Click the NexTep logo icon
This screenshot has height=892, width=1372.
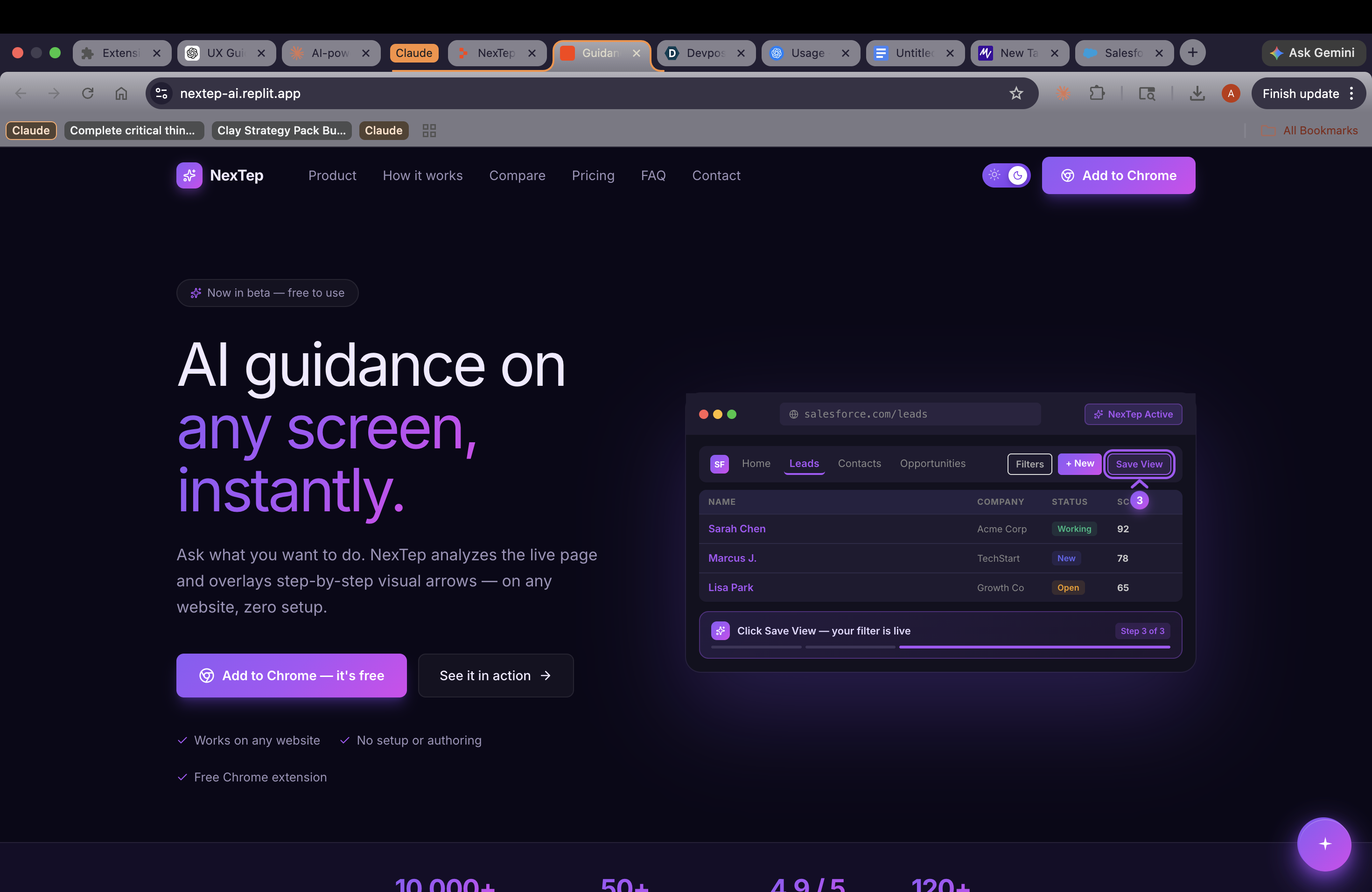tap(189, 175)
